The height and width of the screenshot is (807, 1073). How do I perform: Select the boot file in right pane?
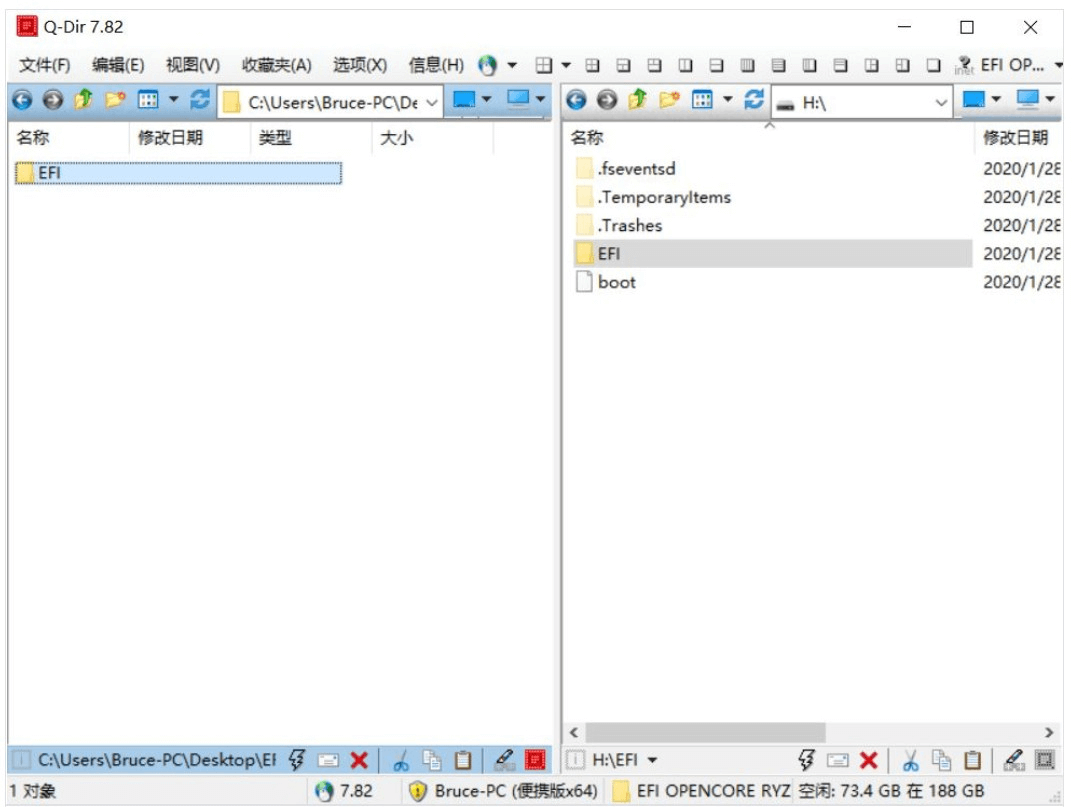(616, 282)
